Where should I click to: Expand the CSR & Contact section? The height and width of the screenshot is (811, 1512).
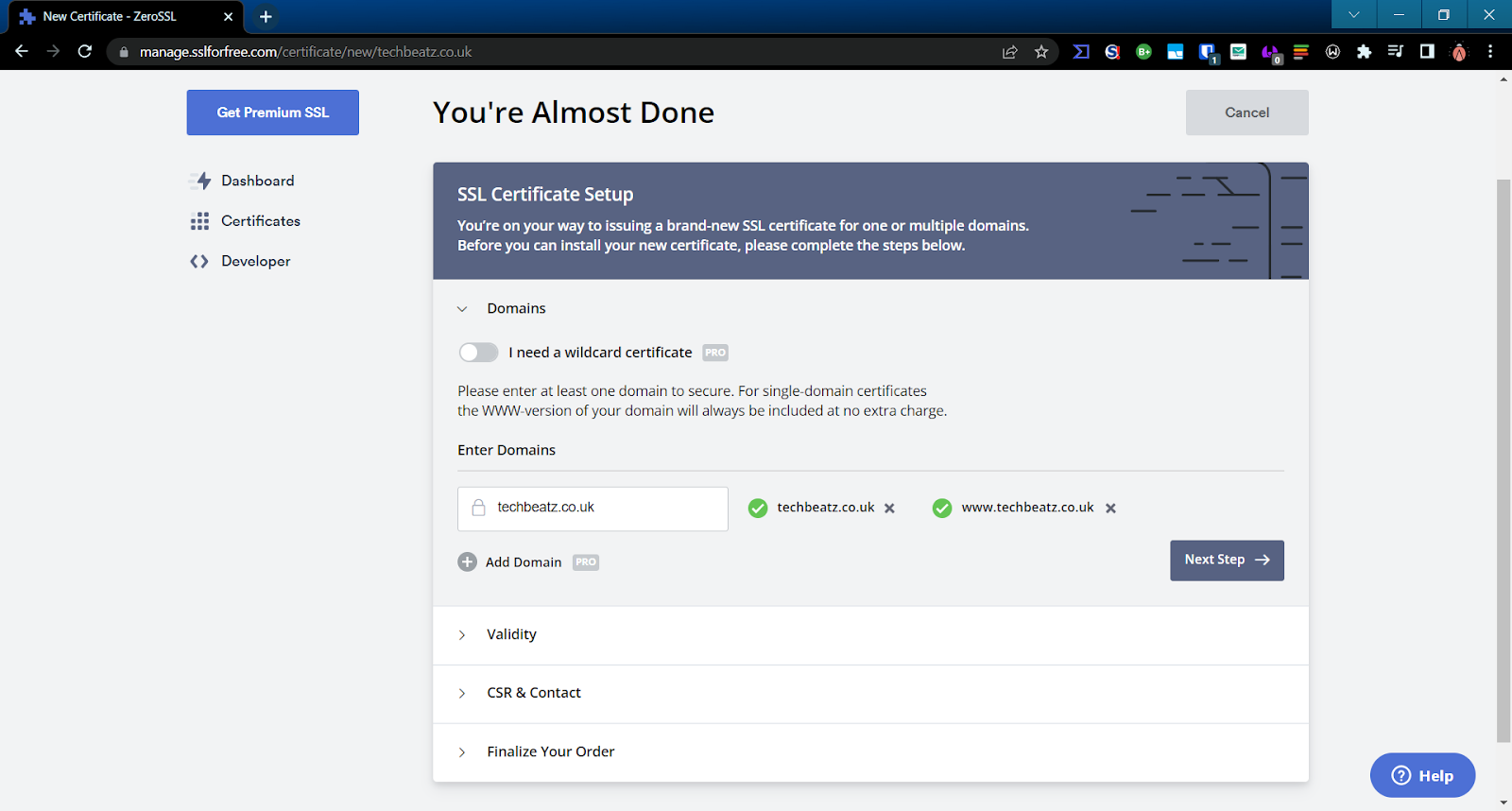(462, 694)
